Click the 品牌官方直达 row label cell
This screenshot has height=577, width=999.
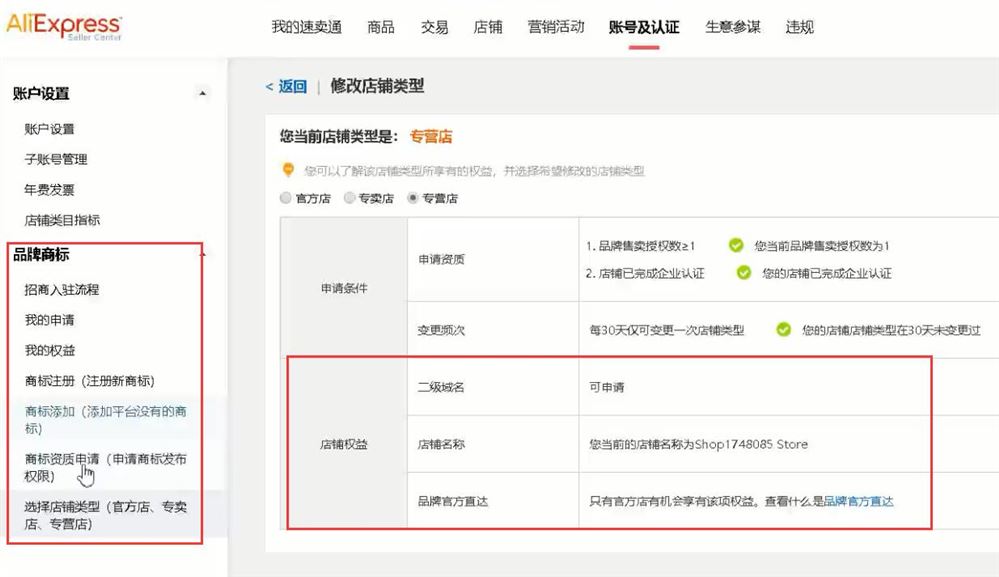pyautogui.click(x=493, y=501)
